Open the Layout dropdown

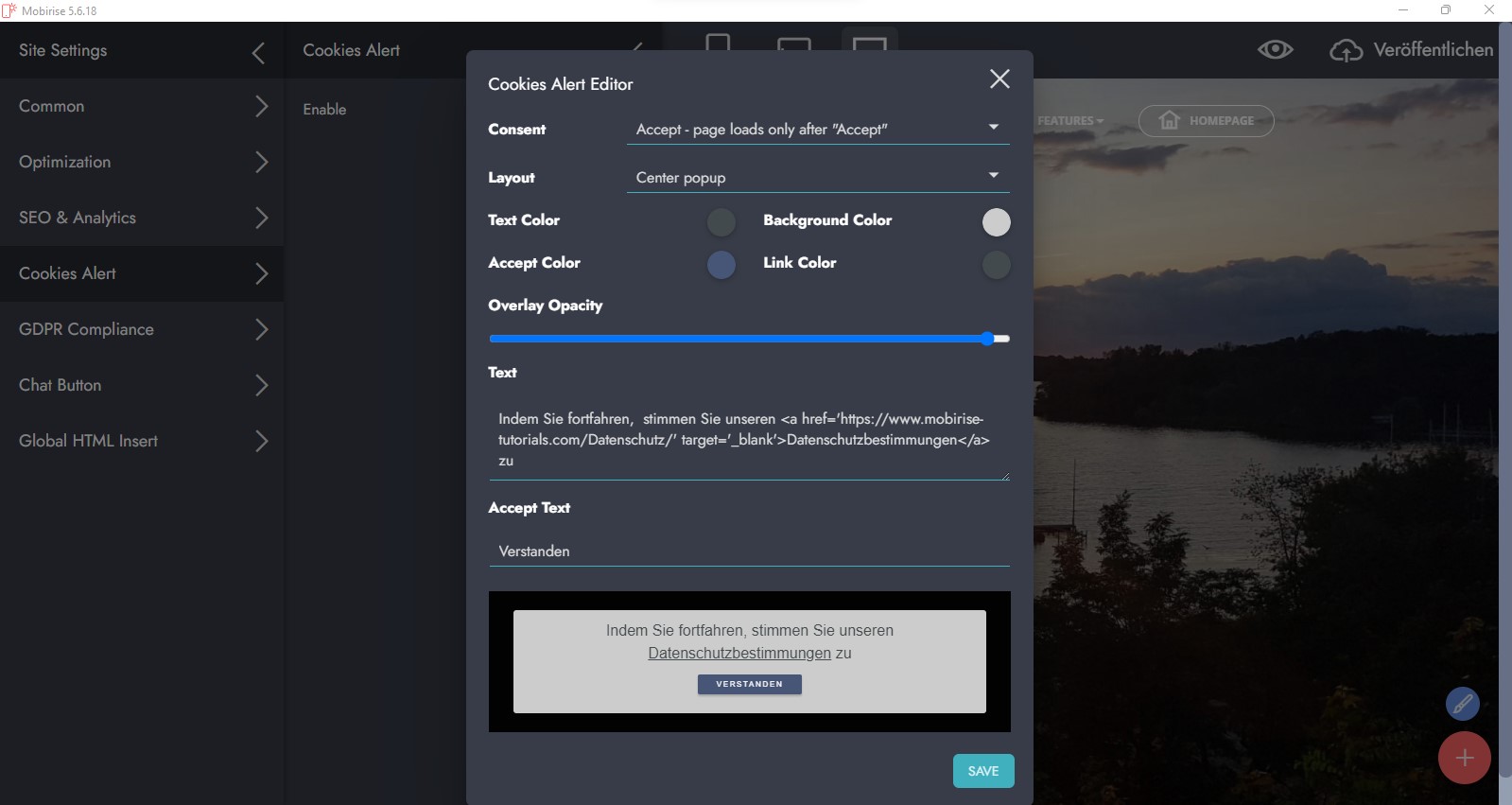coord(817,178)
